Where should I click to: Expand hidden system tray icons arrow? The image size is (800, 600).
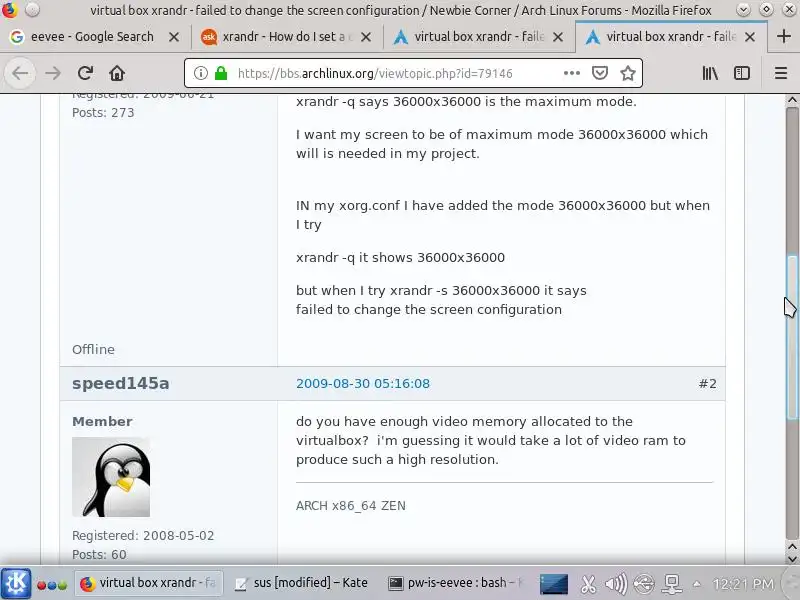click(x=696, y=584)
